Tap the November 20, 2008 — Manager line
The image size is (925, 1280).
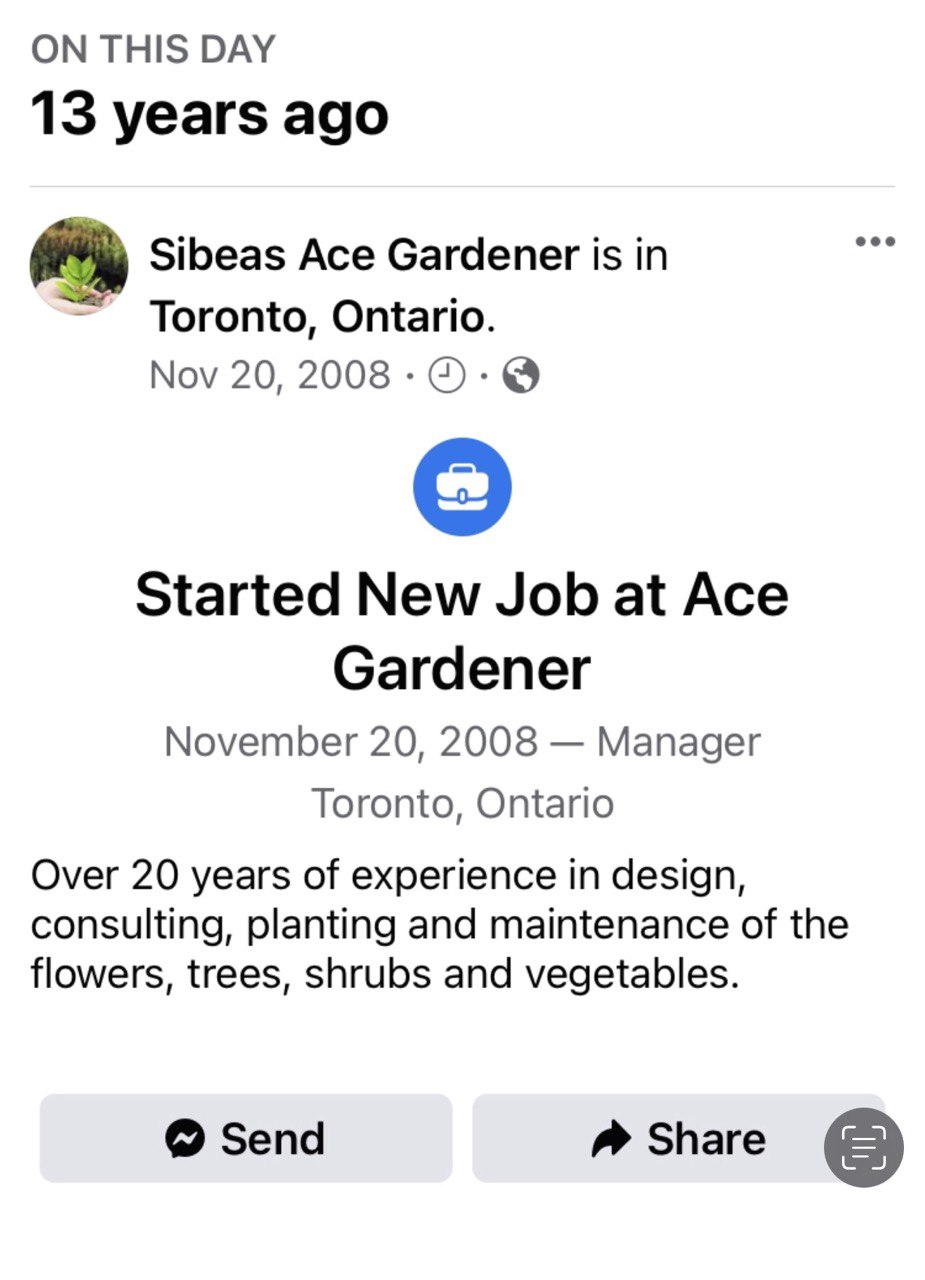[x=462, y=742]
